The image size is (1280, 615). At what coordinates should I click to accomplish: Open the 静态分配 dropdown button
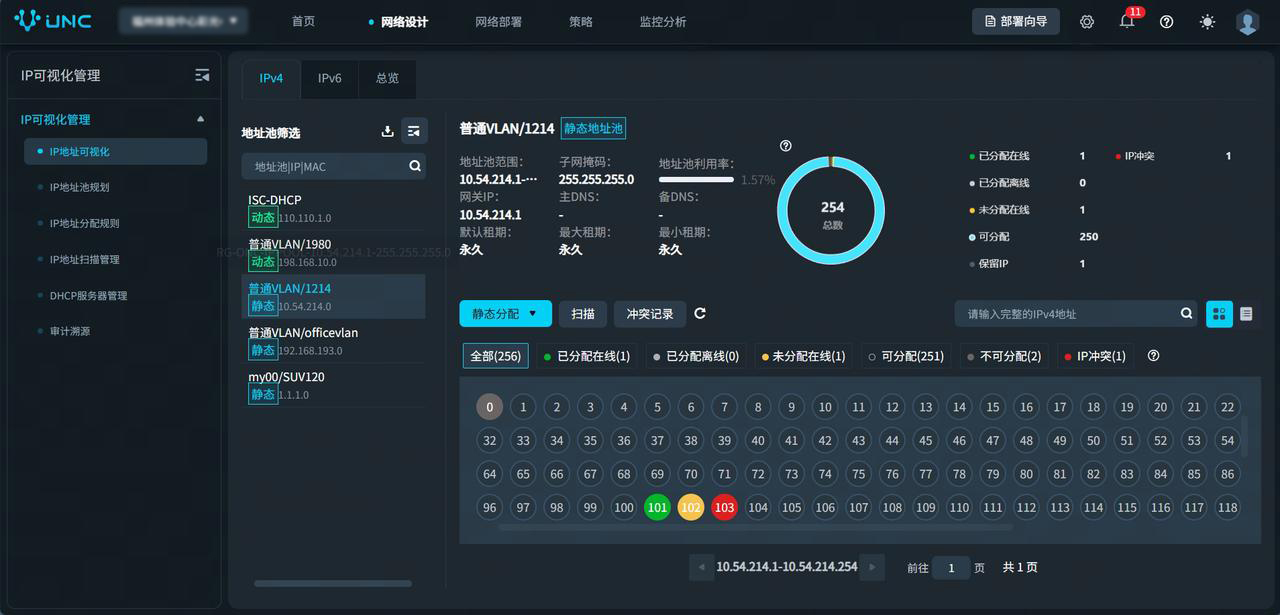click(x=505, y=314)
